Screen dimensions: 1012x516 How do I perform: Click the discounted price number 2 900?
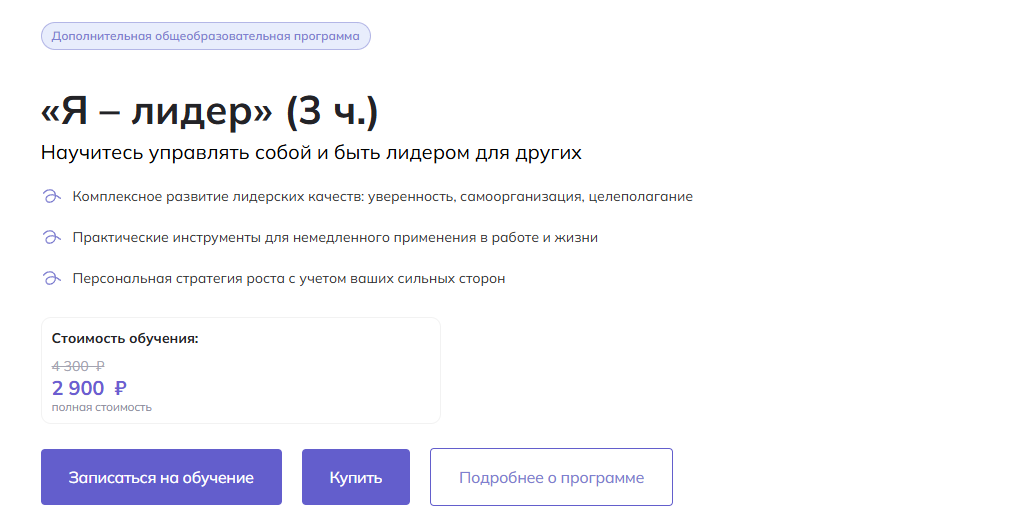(78, 388)
